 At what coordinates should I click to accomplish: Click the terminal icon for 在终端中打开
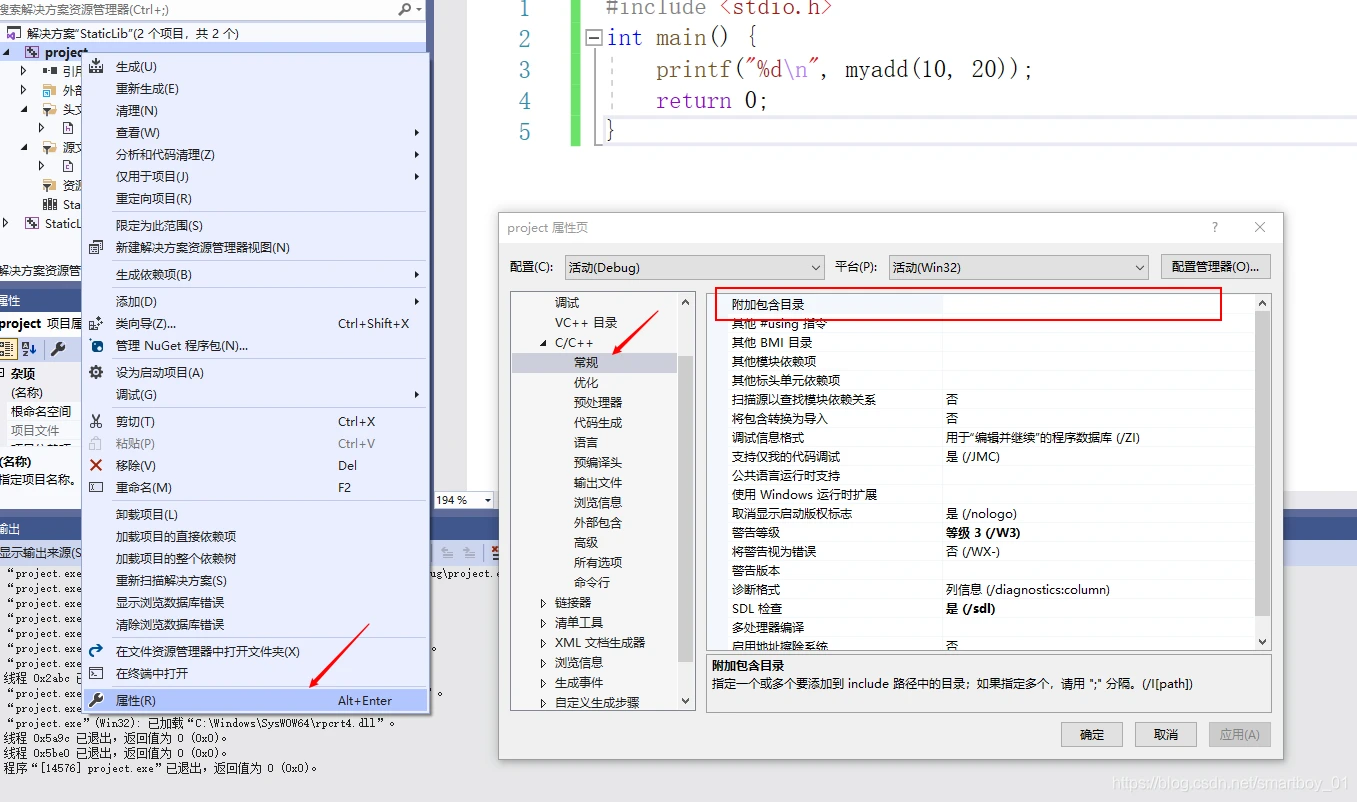[96, 674]
